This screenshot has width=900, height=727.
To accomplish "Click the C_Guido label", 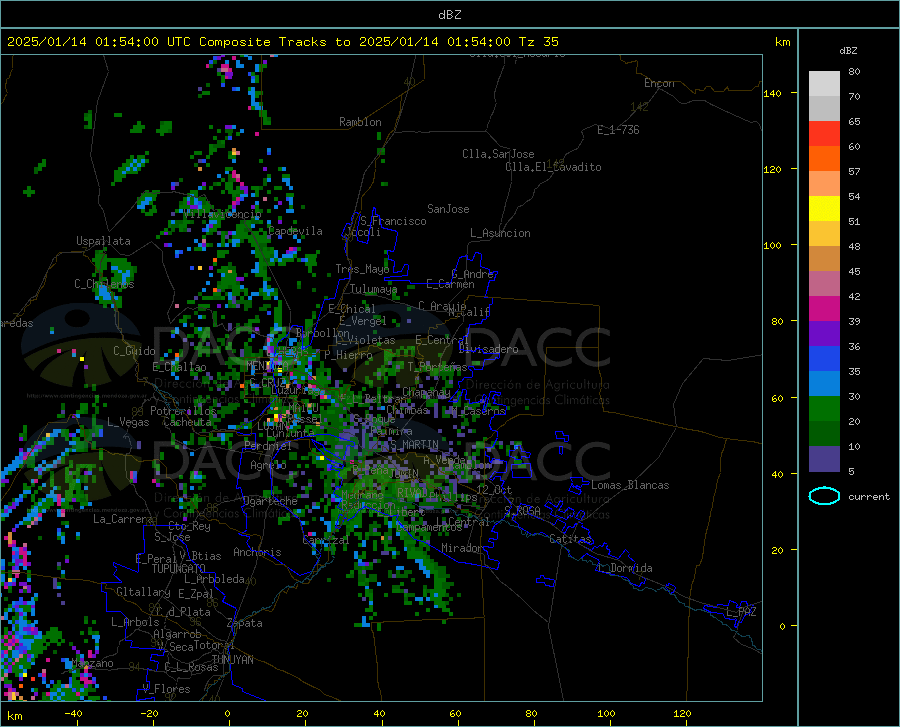I will (134, 351).
